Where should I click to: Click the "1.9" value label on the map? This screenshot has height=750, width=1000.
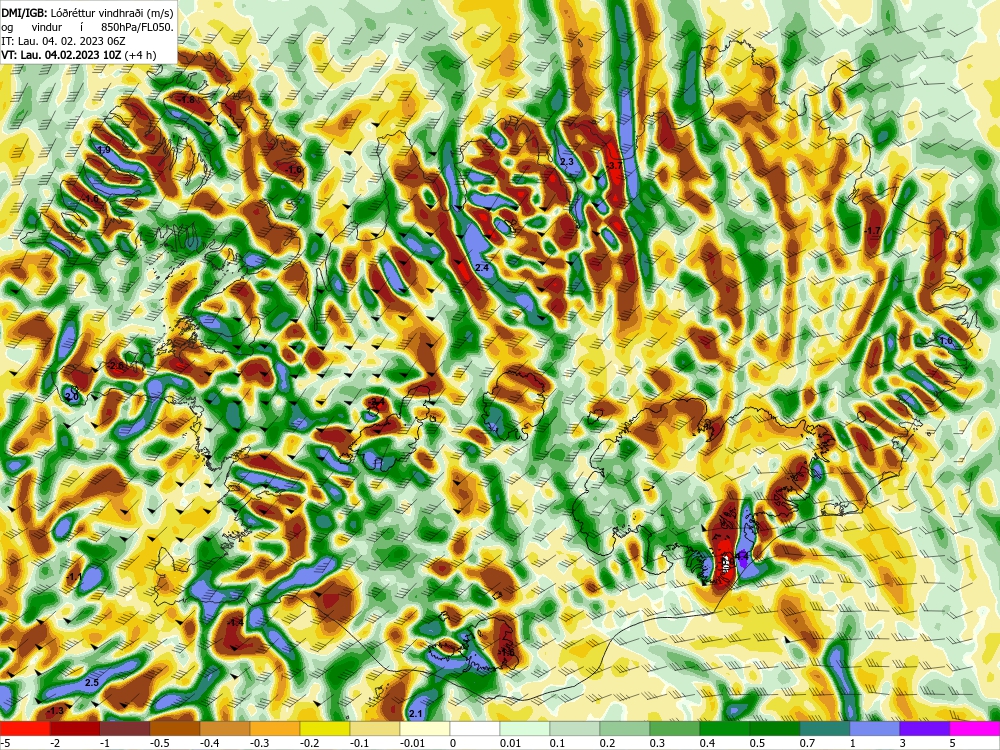click(x=105, y=150)
